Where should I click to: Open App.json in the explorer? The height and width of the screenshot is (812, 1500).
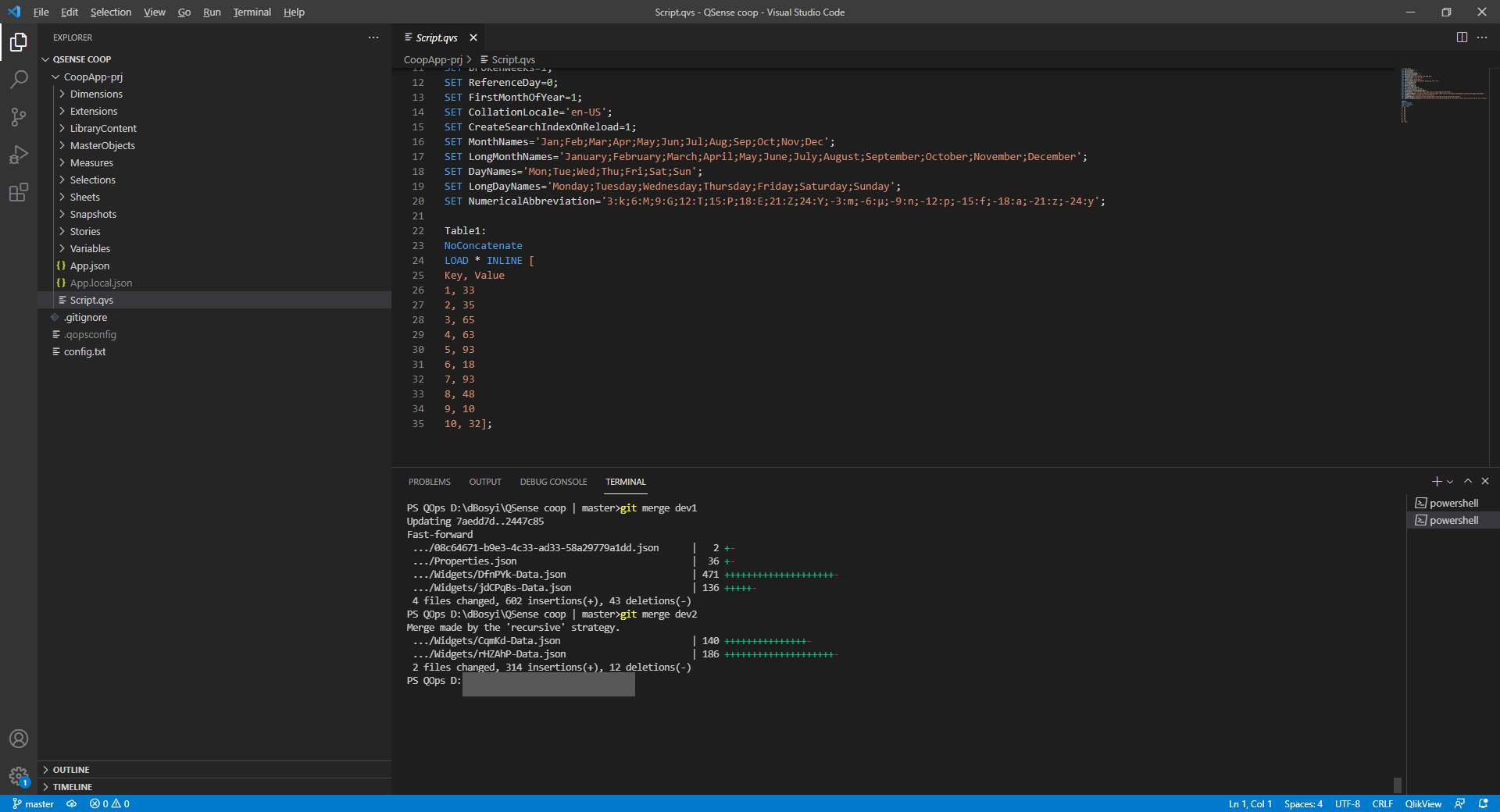pos(90,266)
